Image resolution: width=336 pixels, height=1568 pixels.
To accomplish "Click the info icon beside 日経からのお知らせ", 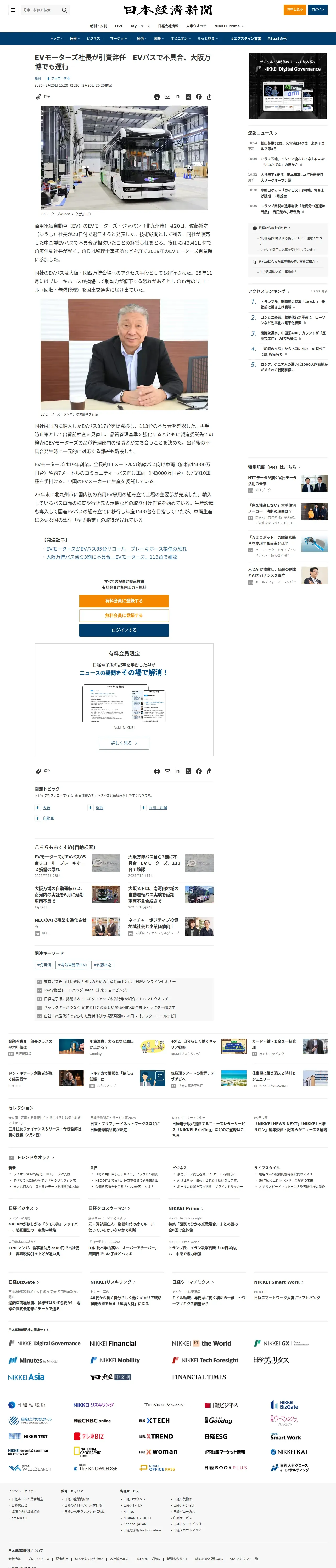I will 255,228.
